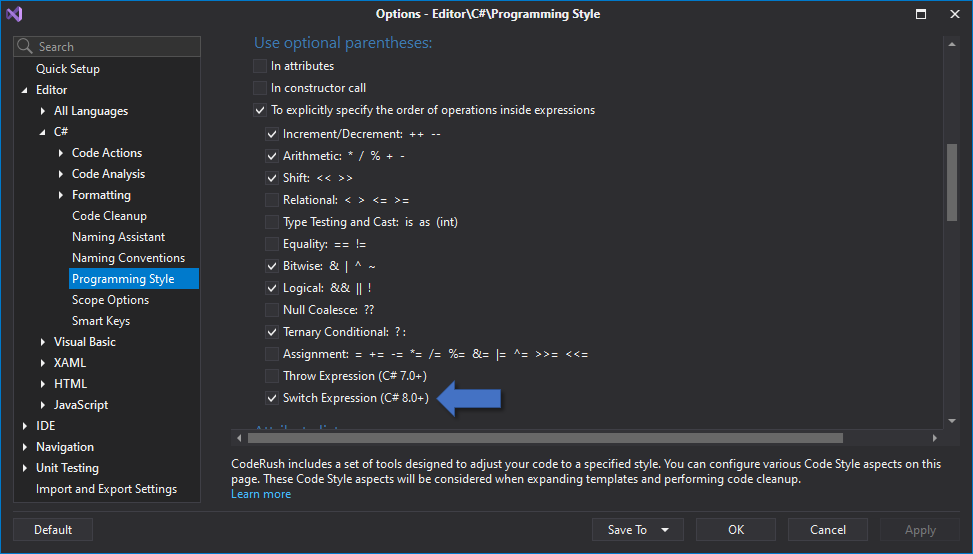The width and height of the screenshot is (973, 554).
Task: Open the Learn more link
Action: coord(261,494)
